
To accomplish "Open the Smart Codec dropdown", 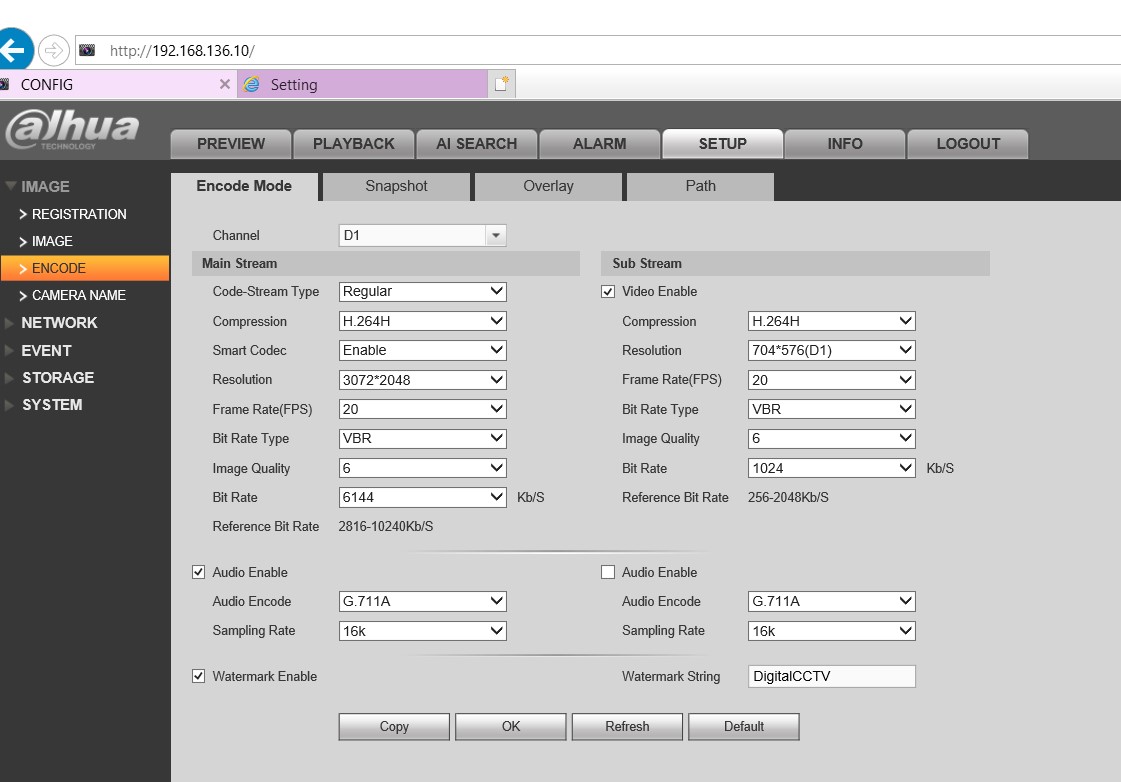I will [422, 351].
